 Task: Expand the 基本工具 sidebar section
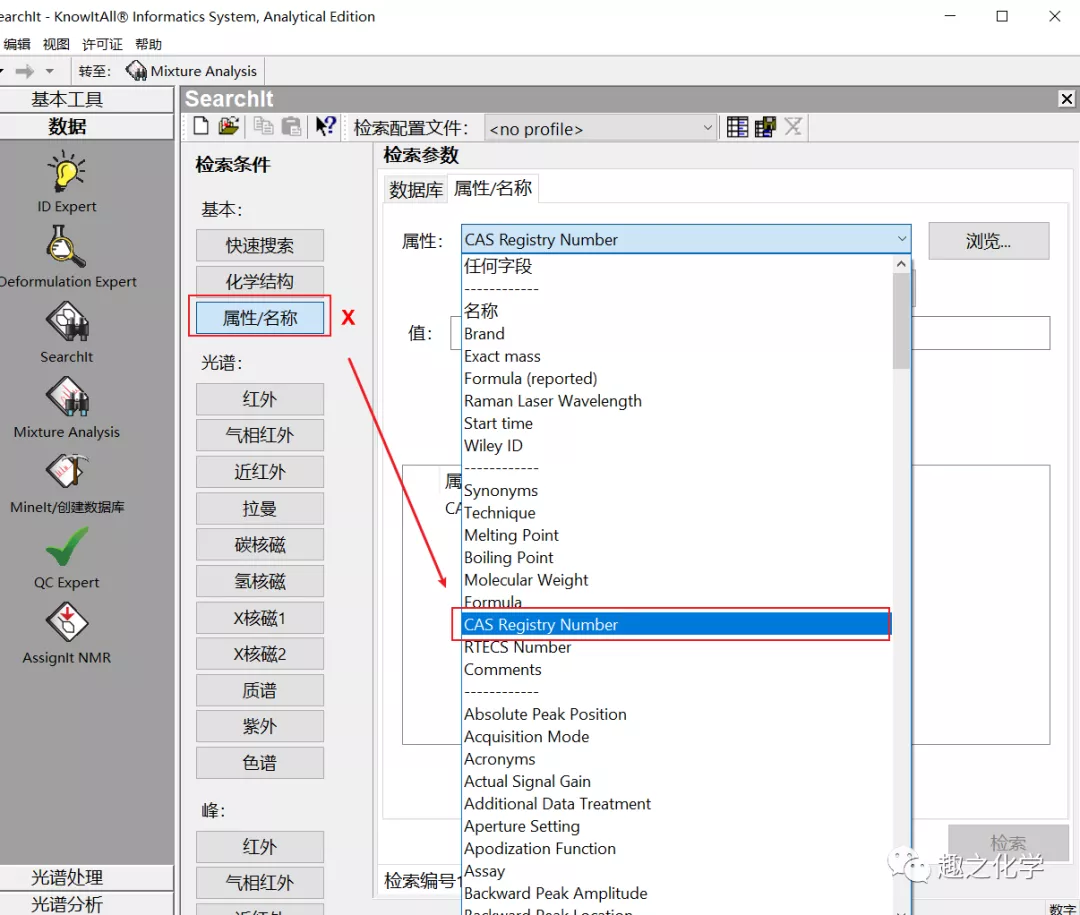[86, 99]
